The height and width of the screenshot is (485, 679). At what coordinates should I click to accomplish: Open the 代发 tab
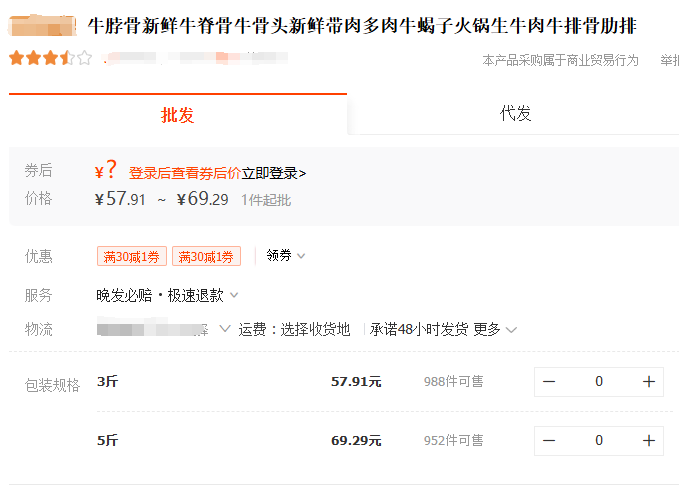(515, 114)
